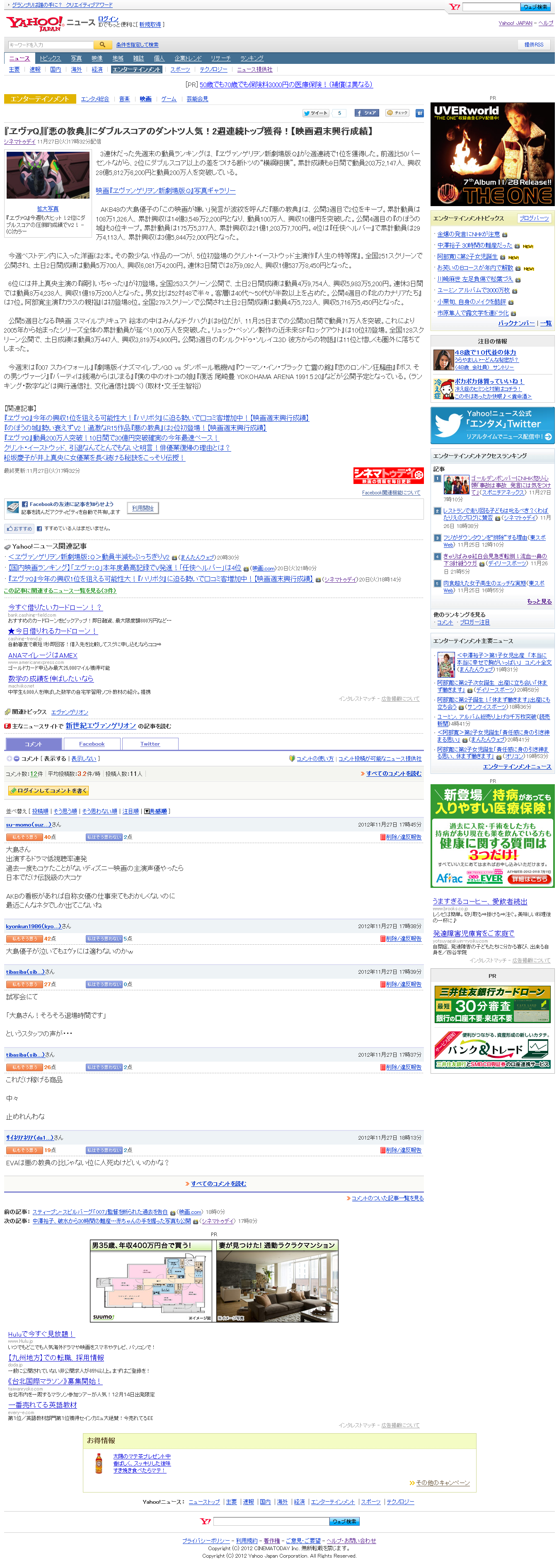This screenshot has height=1568, width=559.
Task: Click the su-momo(suz...) commenter name
Action: click(x=29, y=825)
